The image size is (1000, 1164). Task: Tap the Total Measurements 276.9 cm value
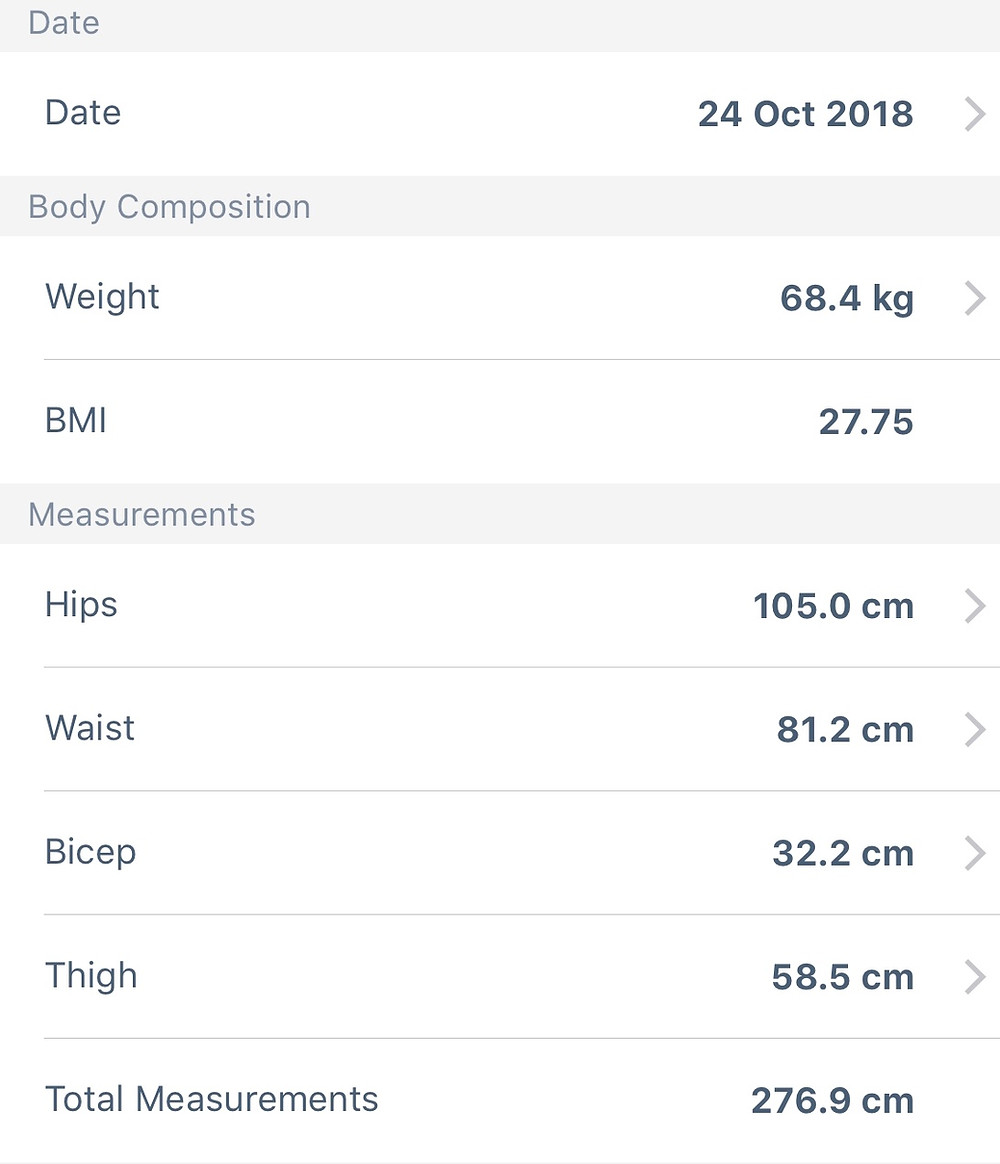pos(832,1101)
